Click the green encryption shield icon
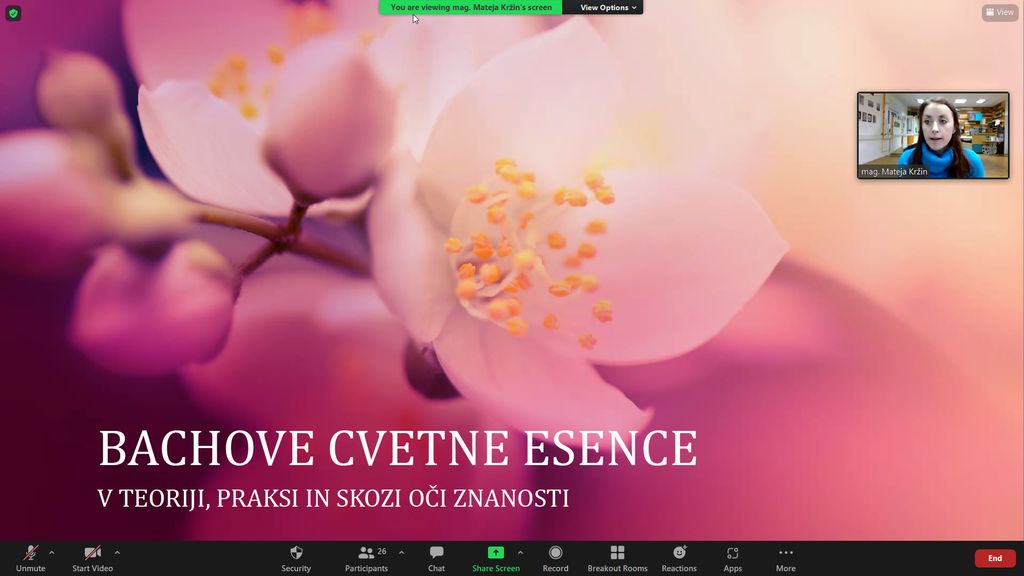1024x576 pixels. [13, 13]
